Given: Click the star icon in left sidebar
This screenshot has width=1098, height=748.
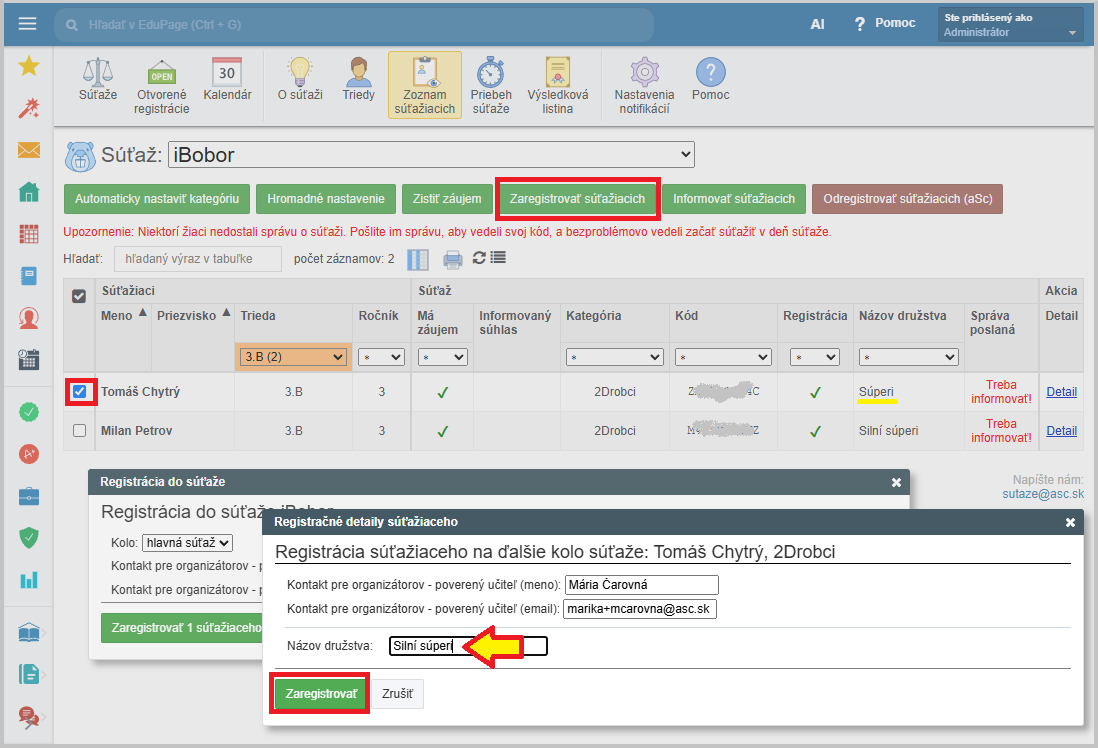Looking at the screenshot, I should [29, 66].
